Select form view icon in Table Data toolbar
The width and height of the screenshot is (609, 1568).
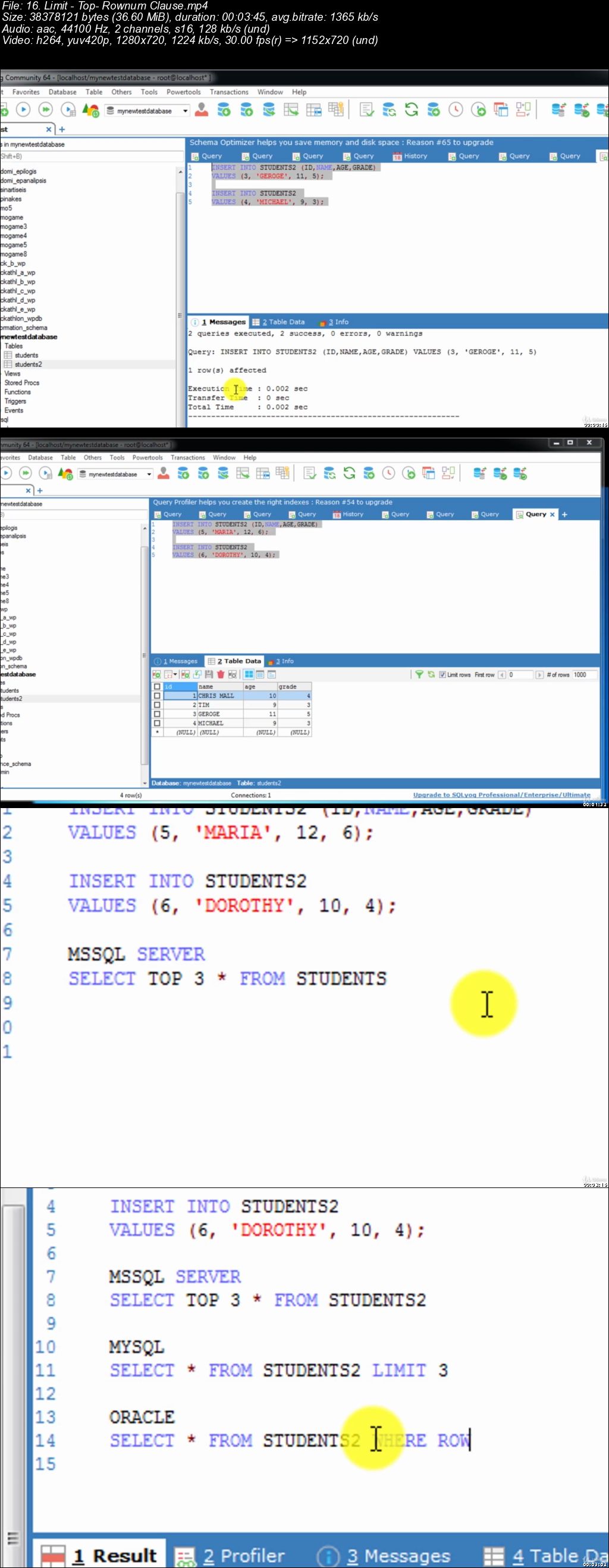[x=260, y=674]
